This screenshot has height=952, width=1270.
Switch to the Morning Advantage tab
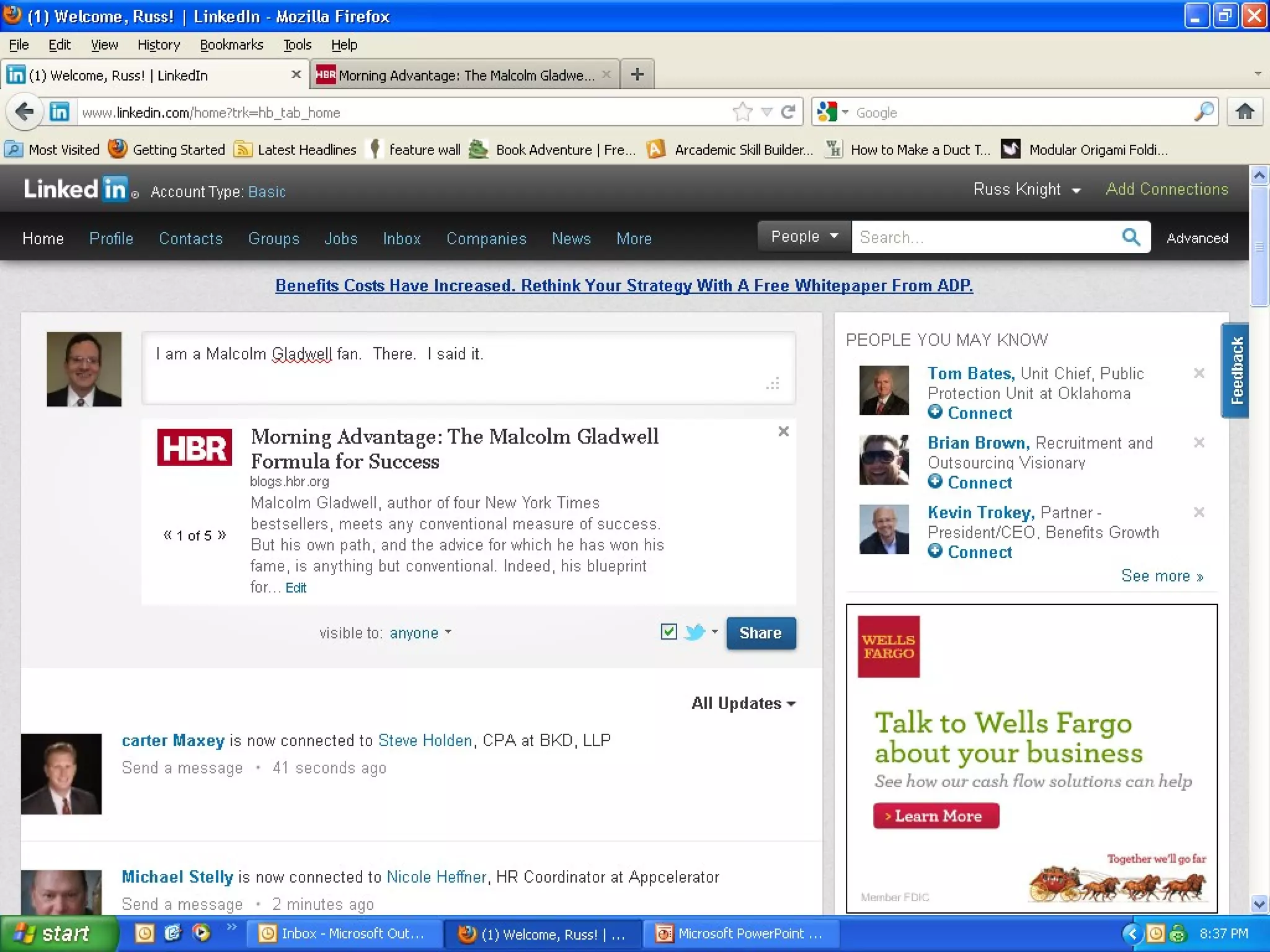(x=460, y=75)
